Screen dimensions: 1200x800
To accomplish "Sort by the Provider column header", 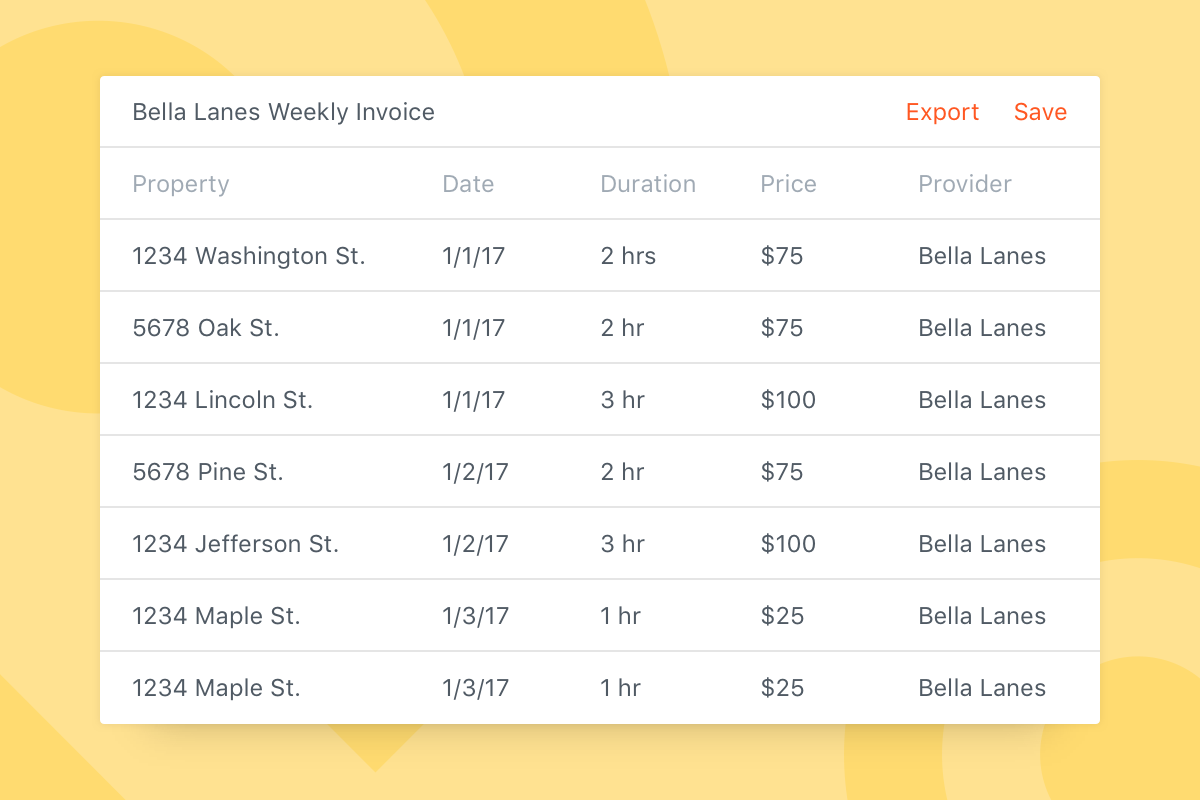I will pyautogui.click(x=965, y=184).
